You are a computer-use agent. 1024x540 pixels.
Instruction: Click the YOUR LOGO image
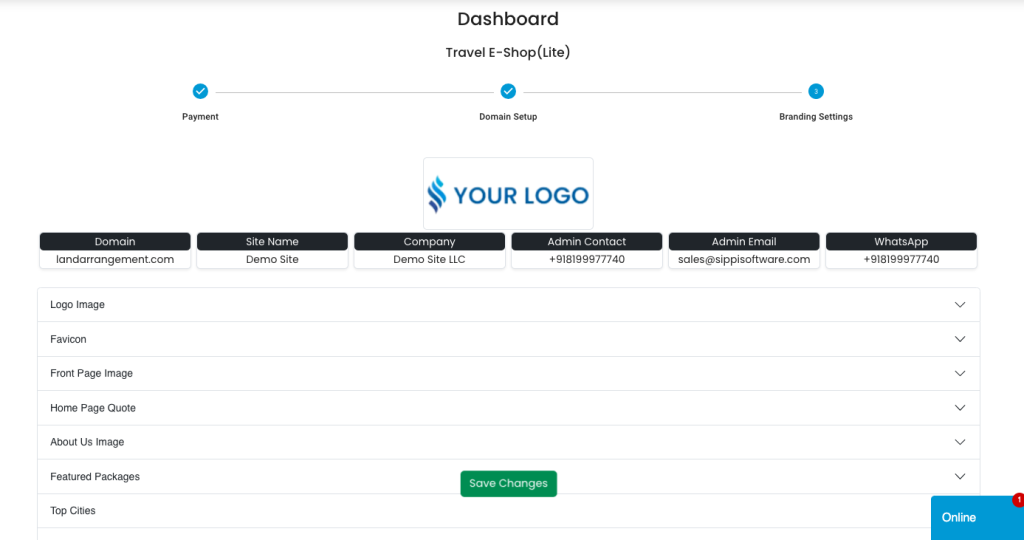[508, 194]
